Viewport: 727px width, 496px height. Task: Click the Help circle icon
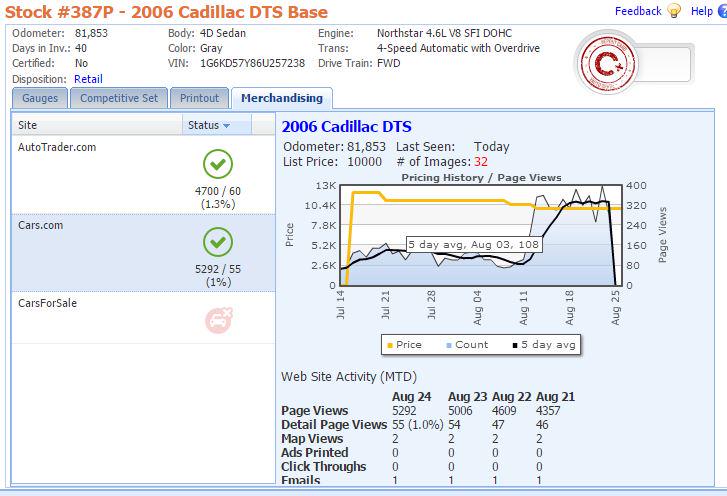click(x=722, y=11)
